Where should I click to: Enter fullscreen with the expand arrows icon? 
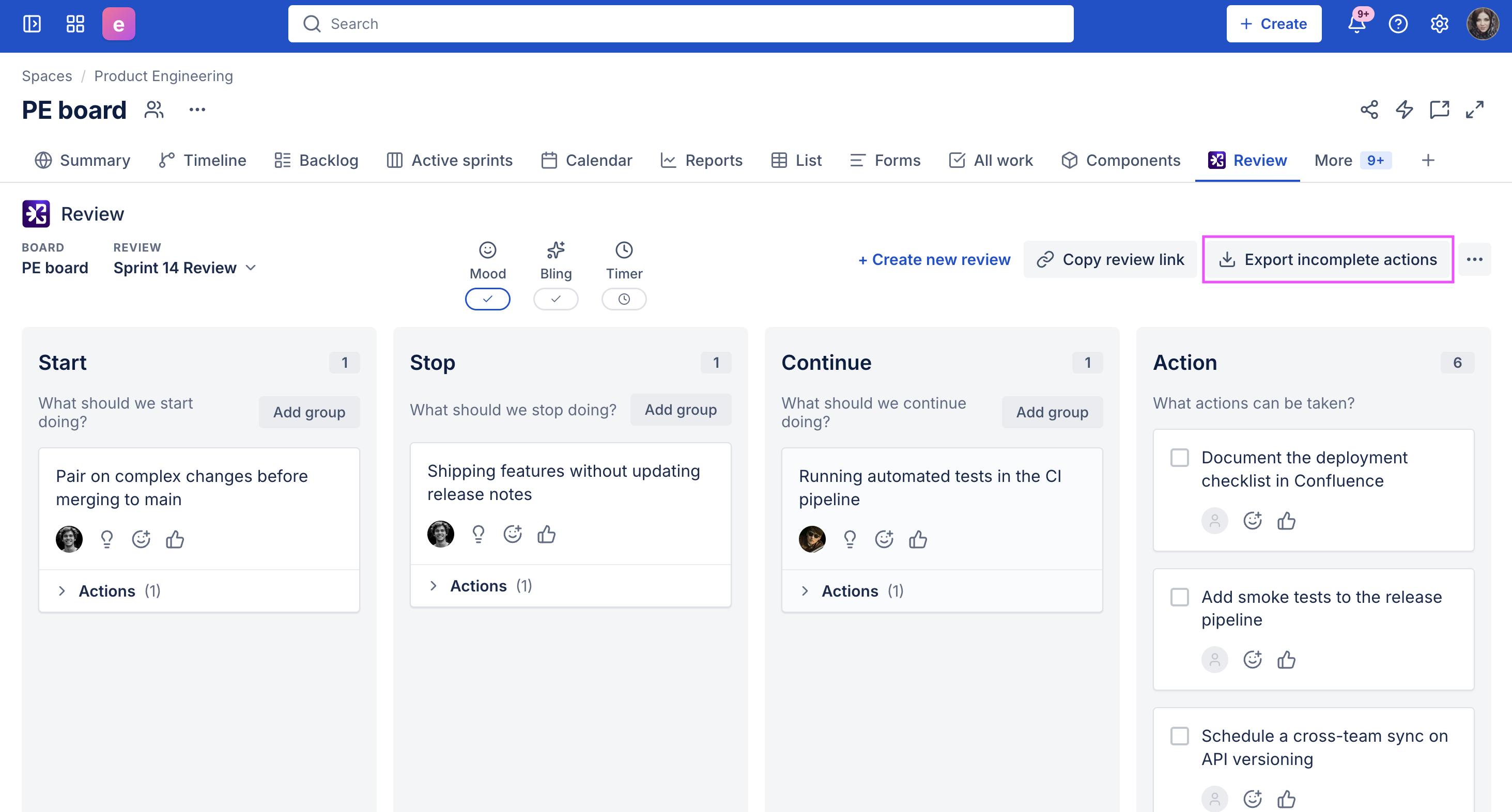1474,110
